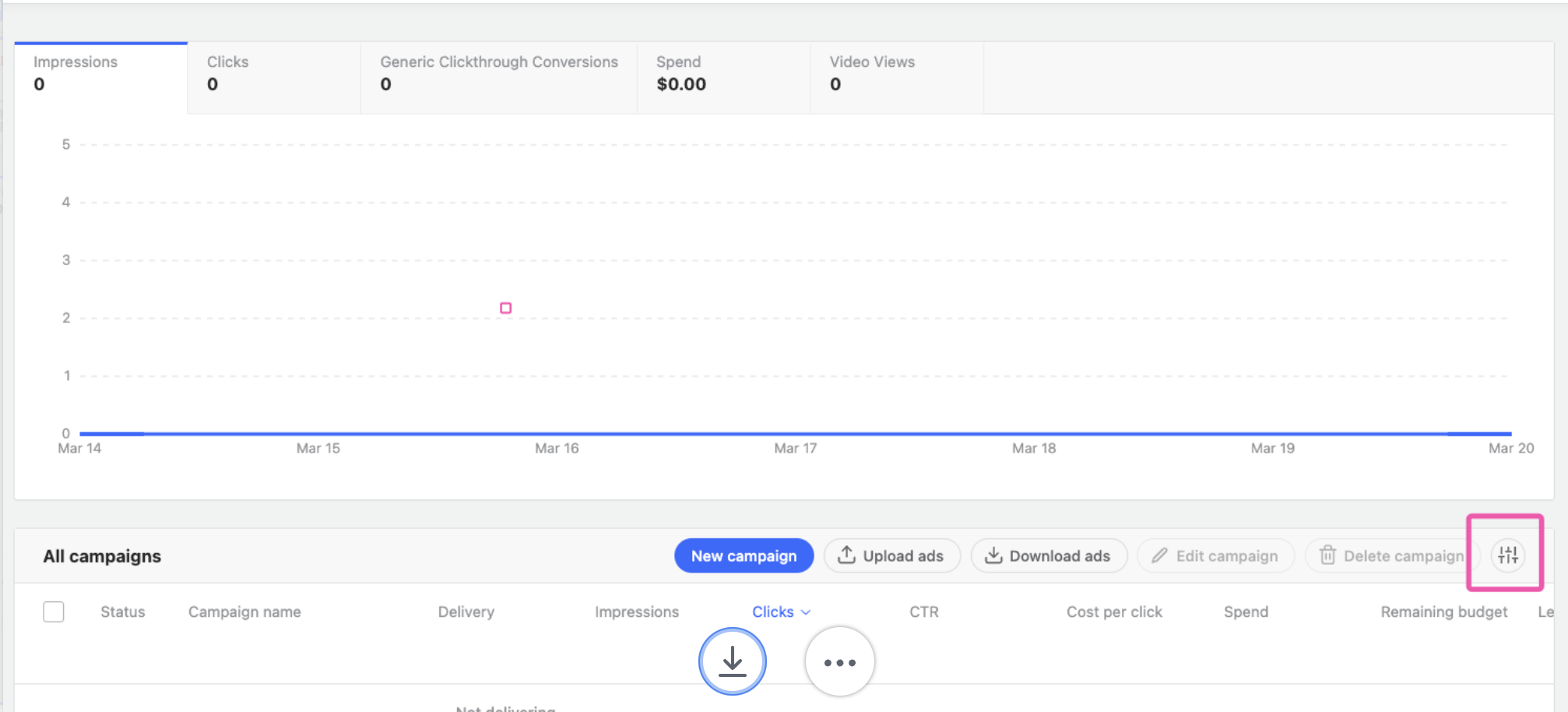Image resolution: width=1568 pixels, height=712 pixels.
Task: Click the pencil icon in Edit campaign
Action: click(x=1159, y=555)
